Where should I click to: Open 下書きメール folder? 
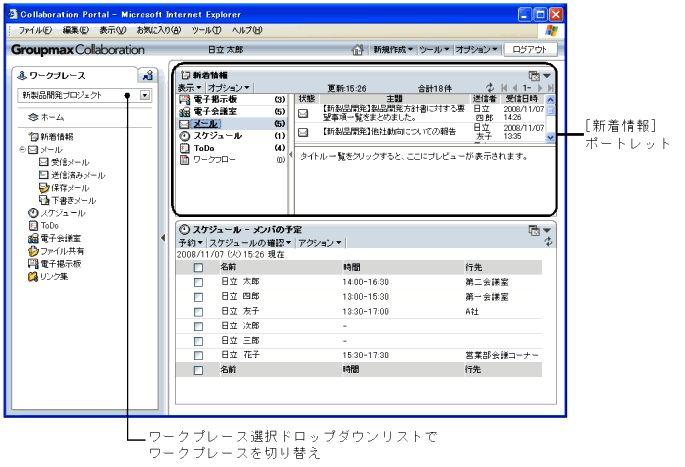(x=68, y=200)
